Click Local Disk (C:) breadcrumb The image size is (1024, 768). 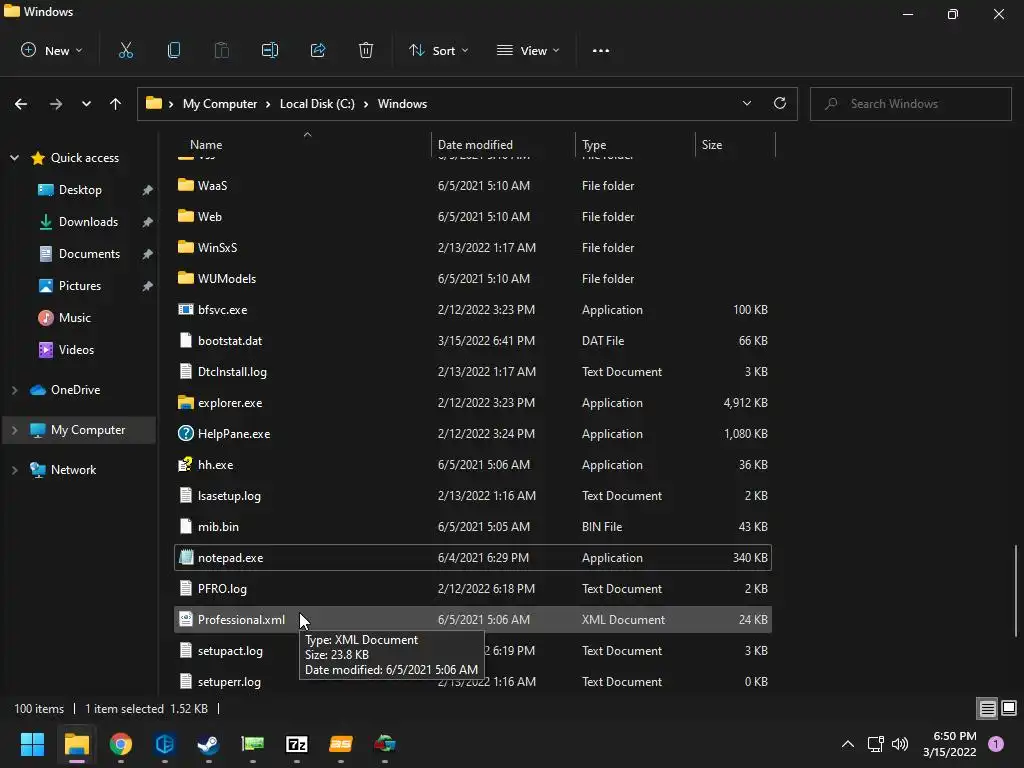tap(317, 104)
